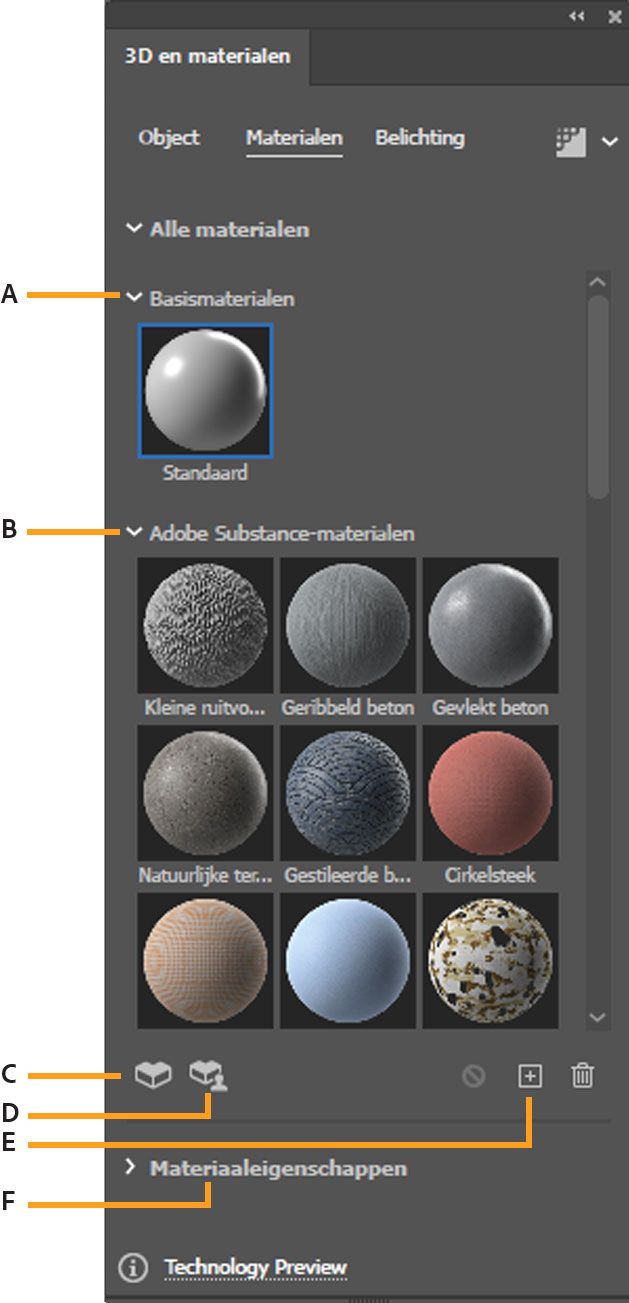Click the disabled remove material icon
Screen dimensions: 629x1303
click(474, 1076)
